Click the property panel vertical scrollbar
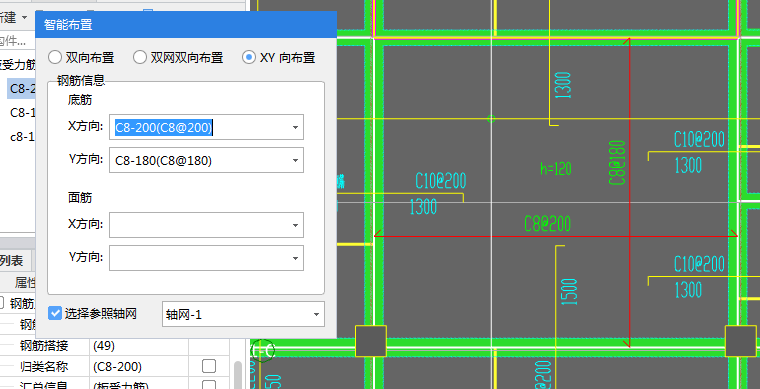 pyautogui.click(x=238, y=374)
